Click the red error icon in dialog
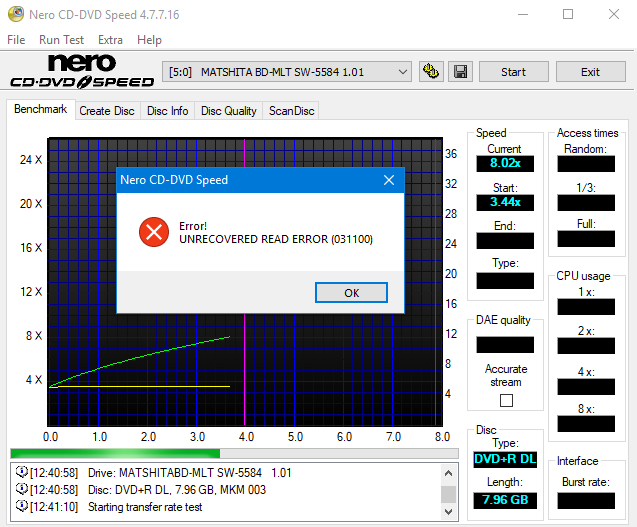Screen dimensions: 637x527 [x=153, y=232]
